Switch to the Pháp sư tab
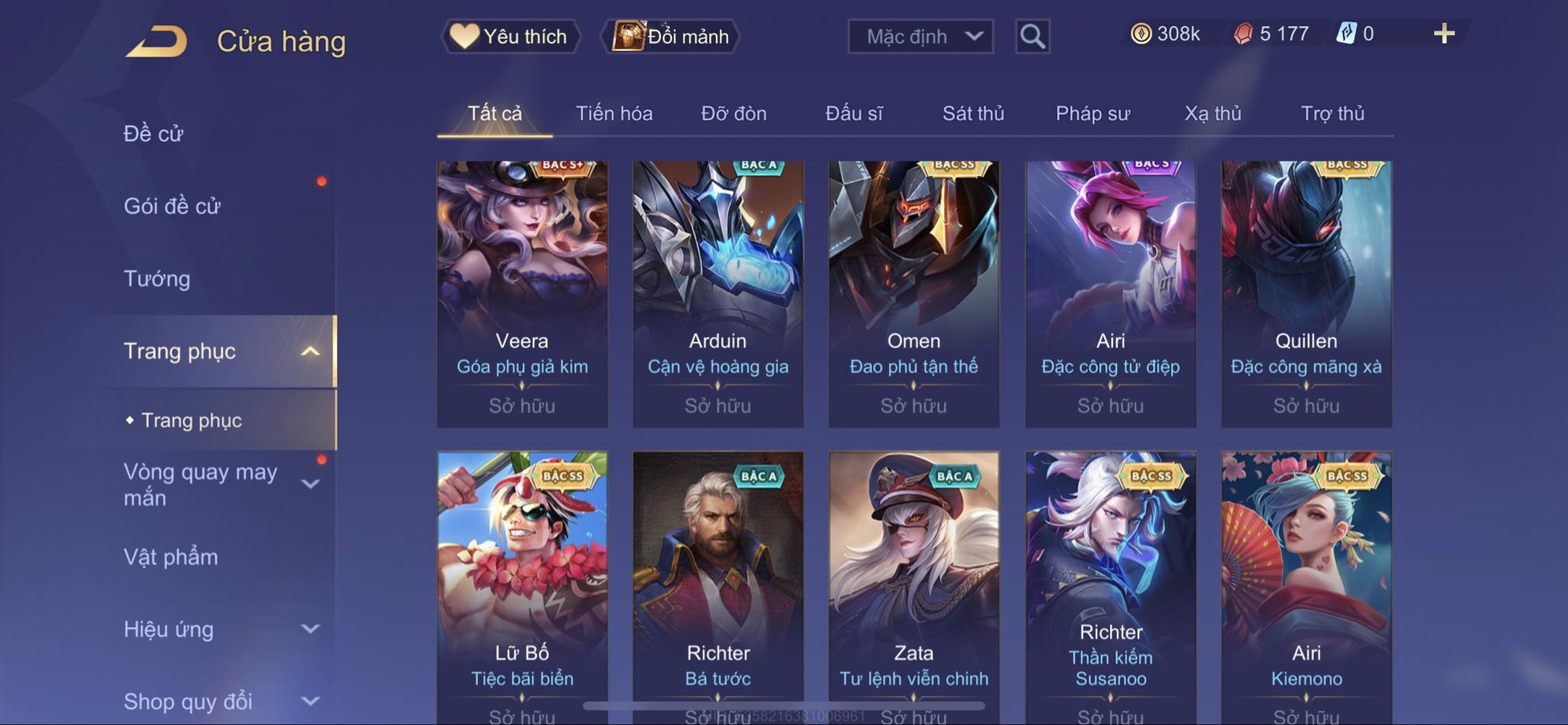Image resolution: width=1568 pixels, height=725 pixels. click(x=1093, y=113)
